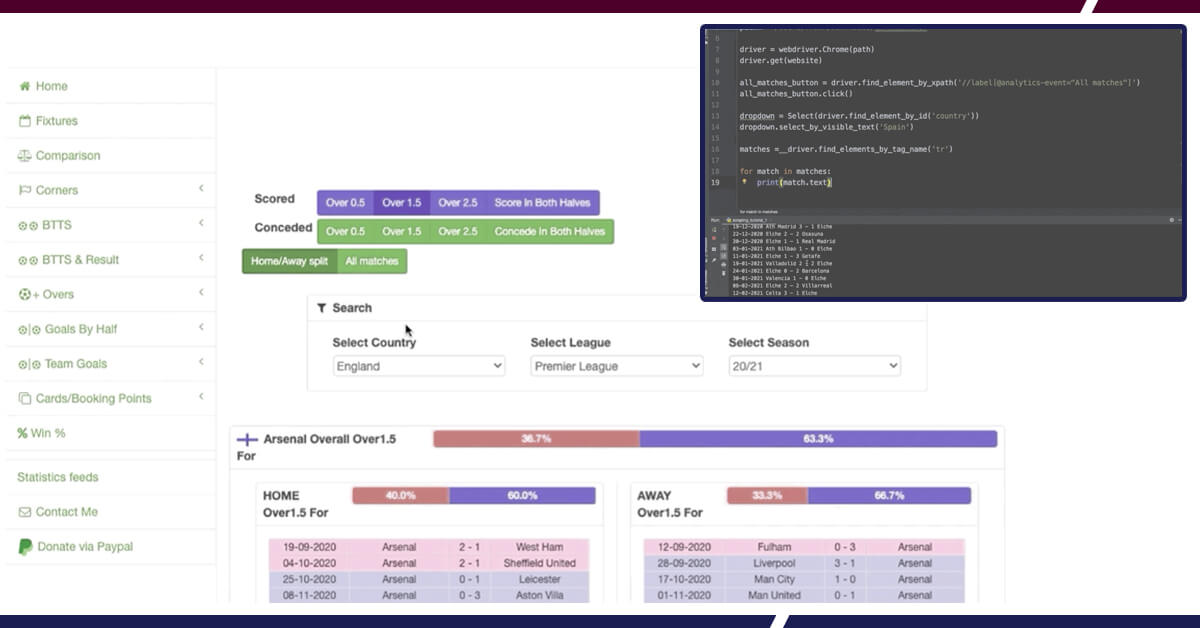The image size is (1200, 628).
Task: Click the Goals By Half icon
Action: [28, 329]
